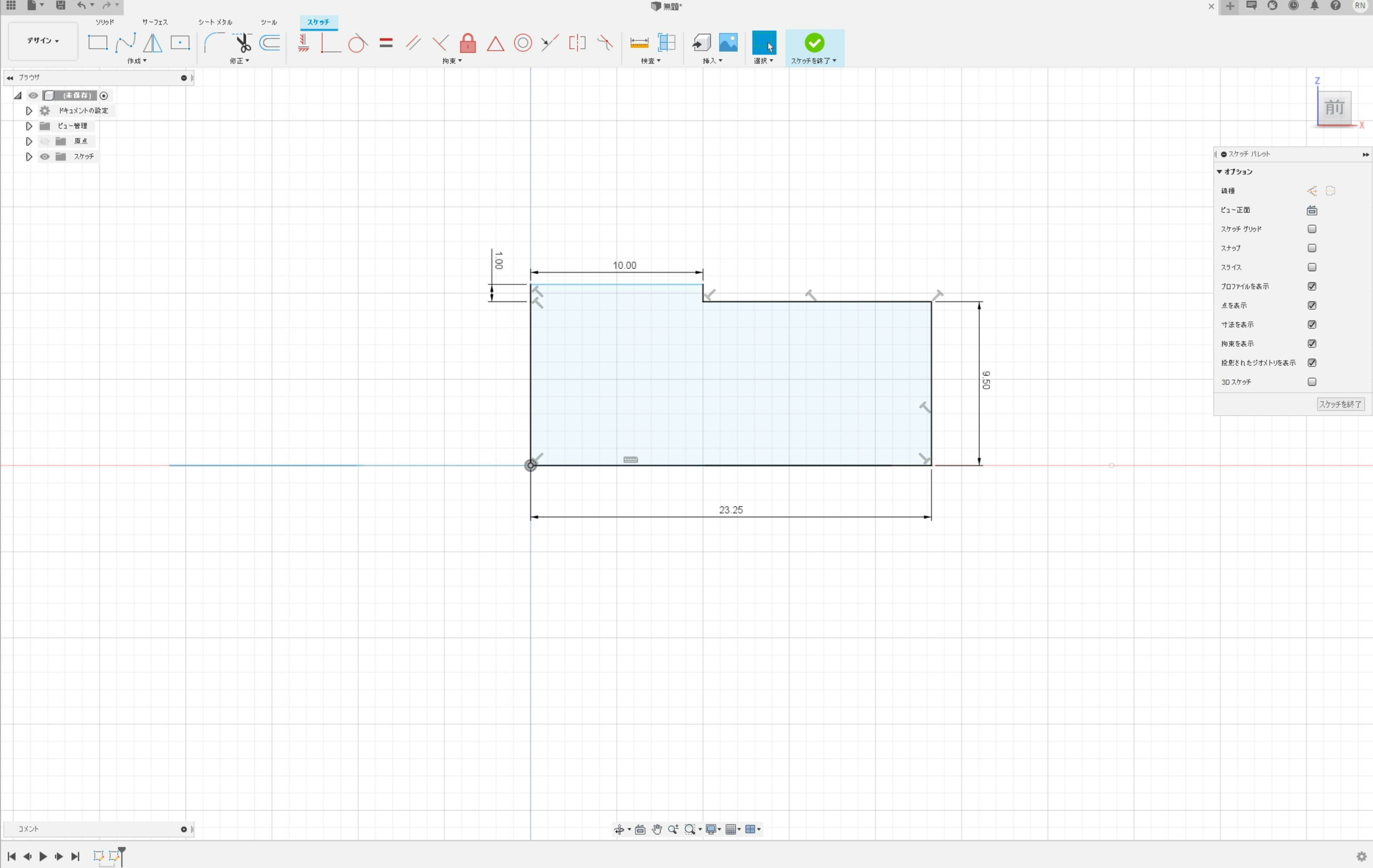Select the Trim scissors tool
This screenshot has height=868, width=1373.
click(x=242, y=43)
